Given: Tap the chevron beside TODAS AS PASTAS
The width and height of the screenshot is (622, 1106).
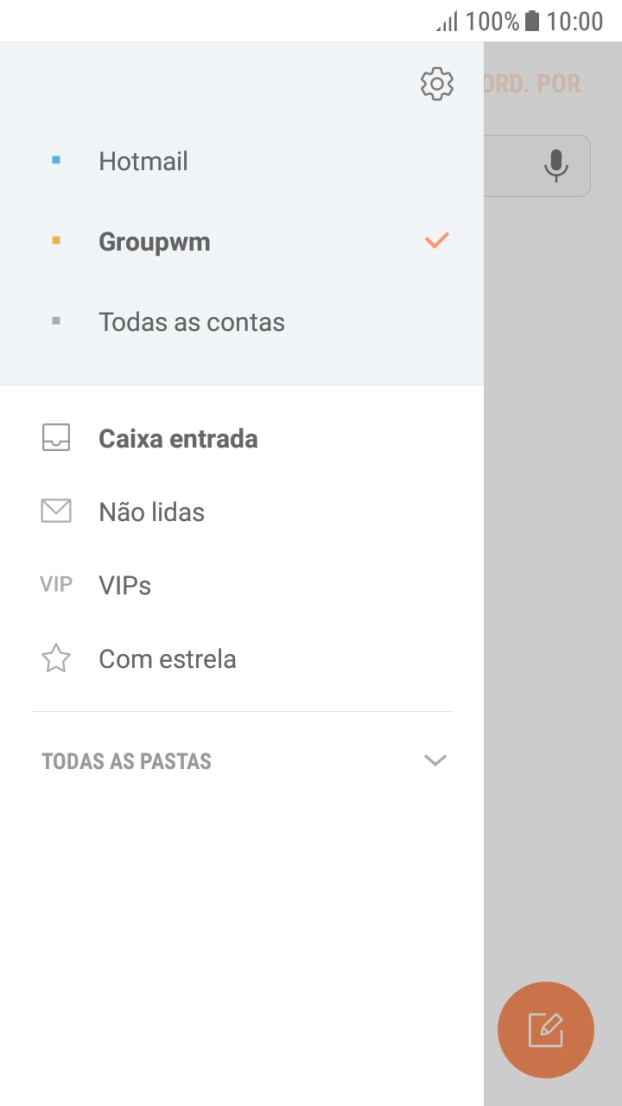Looking at the screenshot, I should tap(434, 761).
